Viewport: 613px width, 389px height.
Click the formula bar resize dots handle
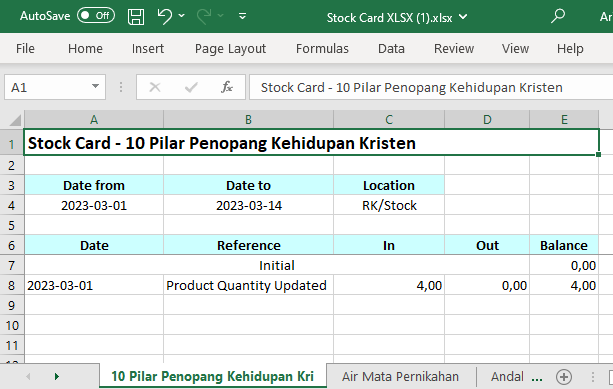click(121, 87)
